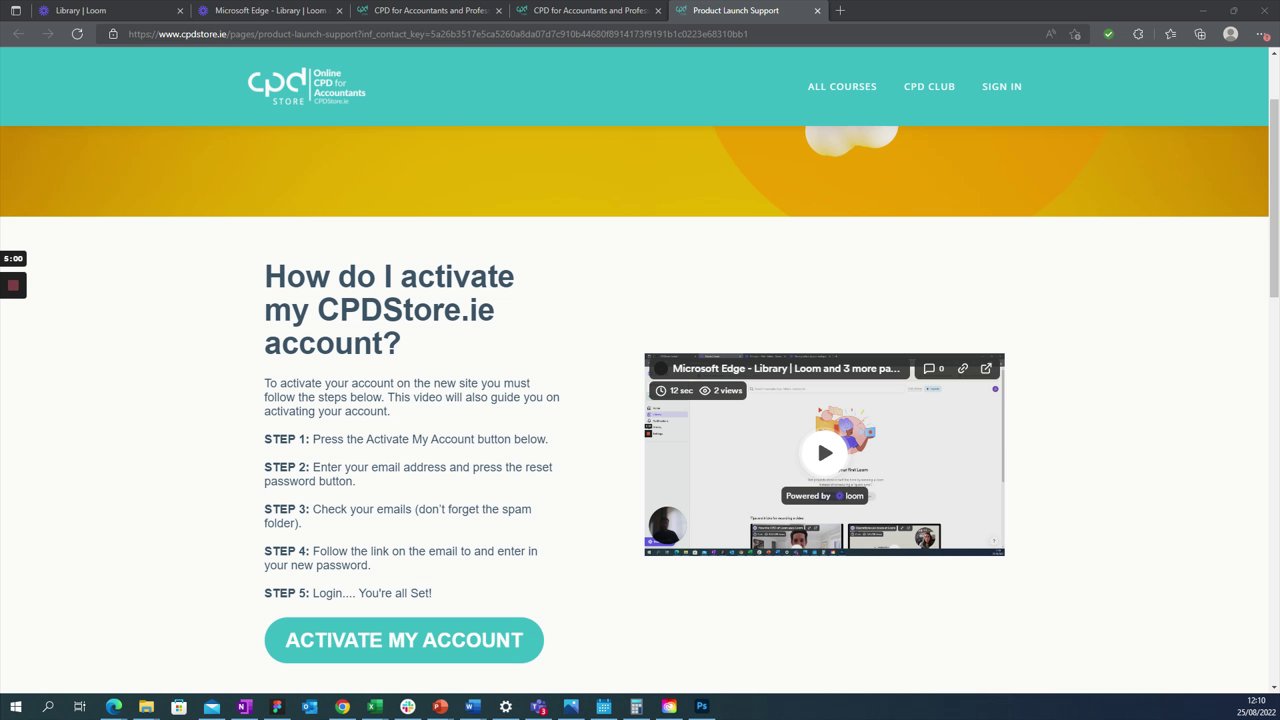Open Edge Settings and more menu

pyautogui.click(x=1261, y=34)
